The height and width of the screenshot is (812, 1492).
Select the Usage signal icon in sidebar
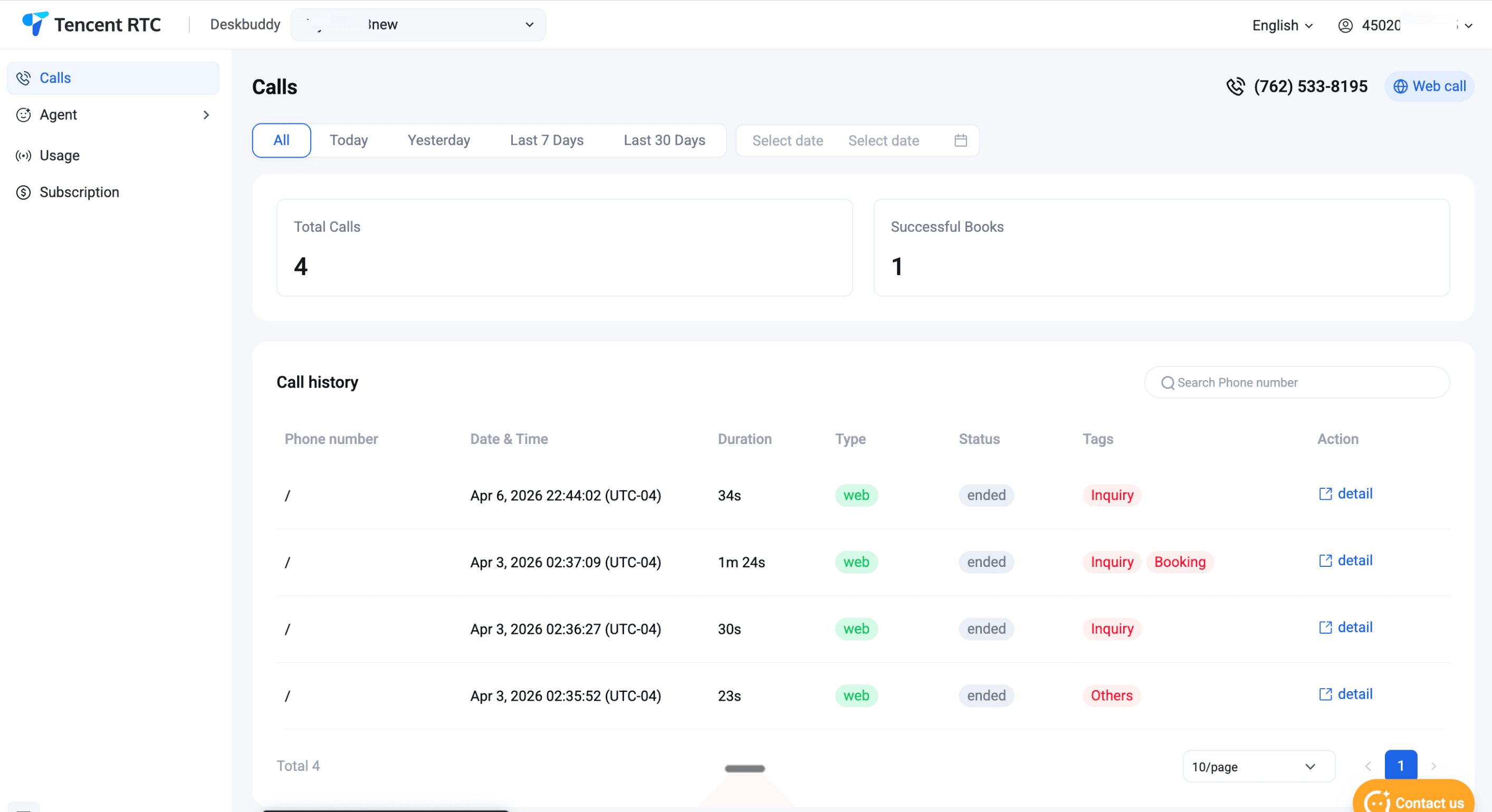point(23,155)
